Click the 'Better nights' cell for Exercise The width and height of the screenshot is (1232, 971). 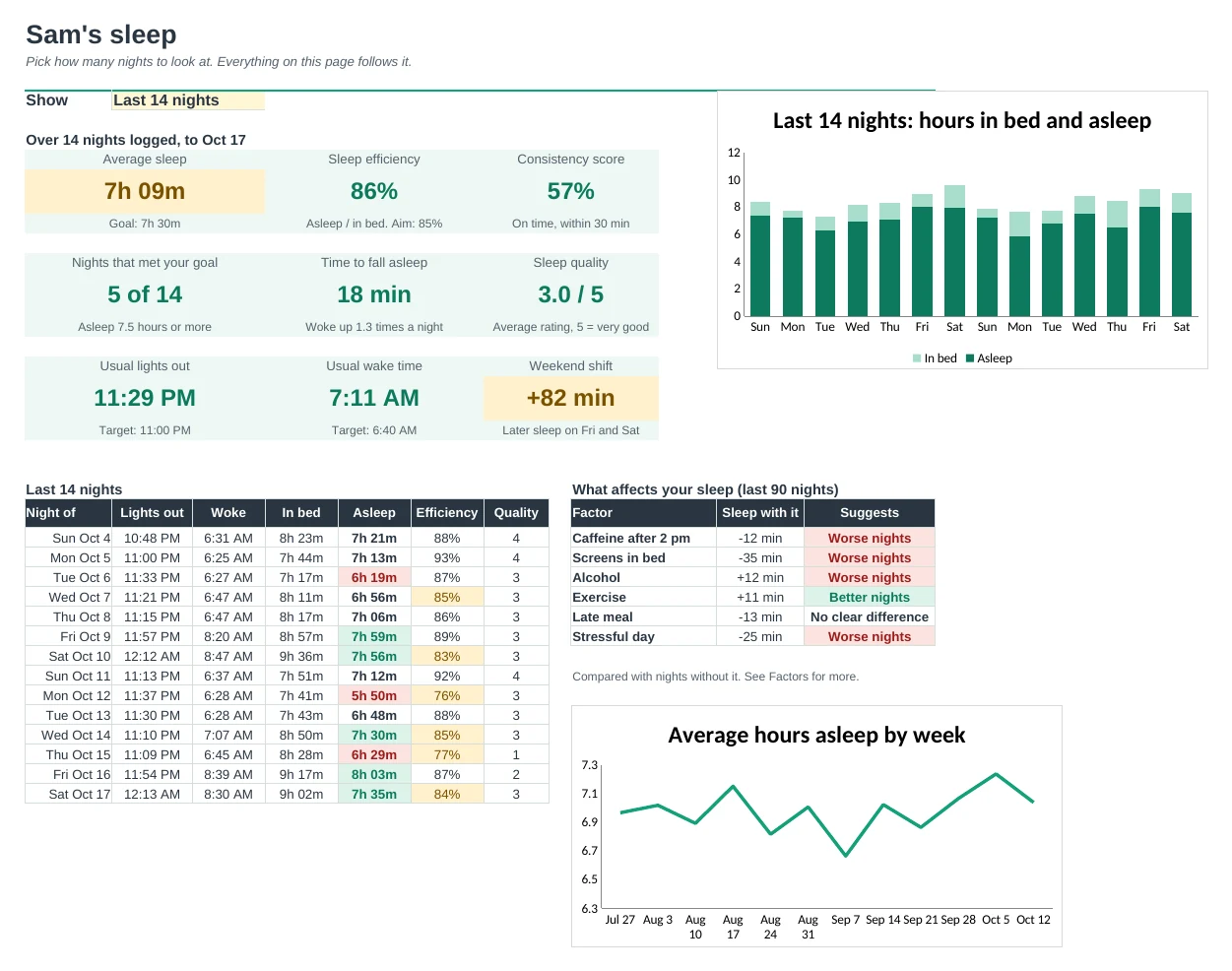point(870,598)
